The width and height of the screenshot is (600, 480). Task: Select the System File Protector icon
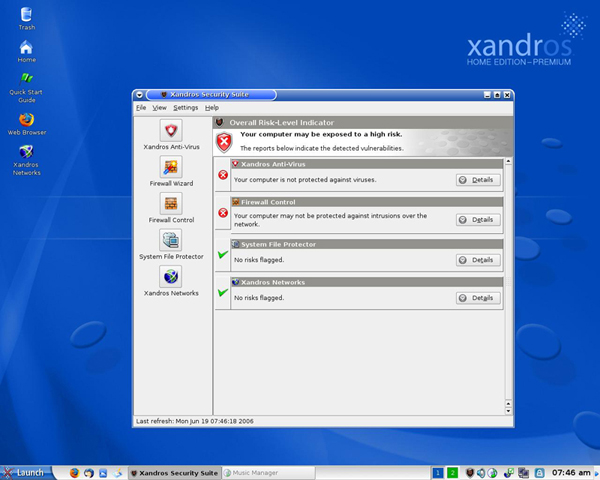(x=171, y=240)
